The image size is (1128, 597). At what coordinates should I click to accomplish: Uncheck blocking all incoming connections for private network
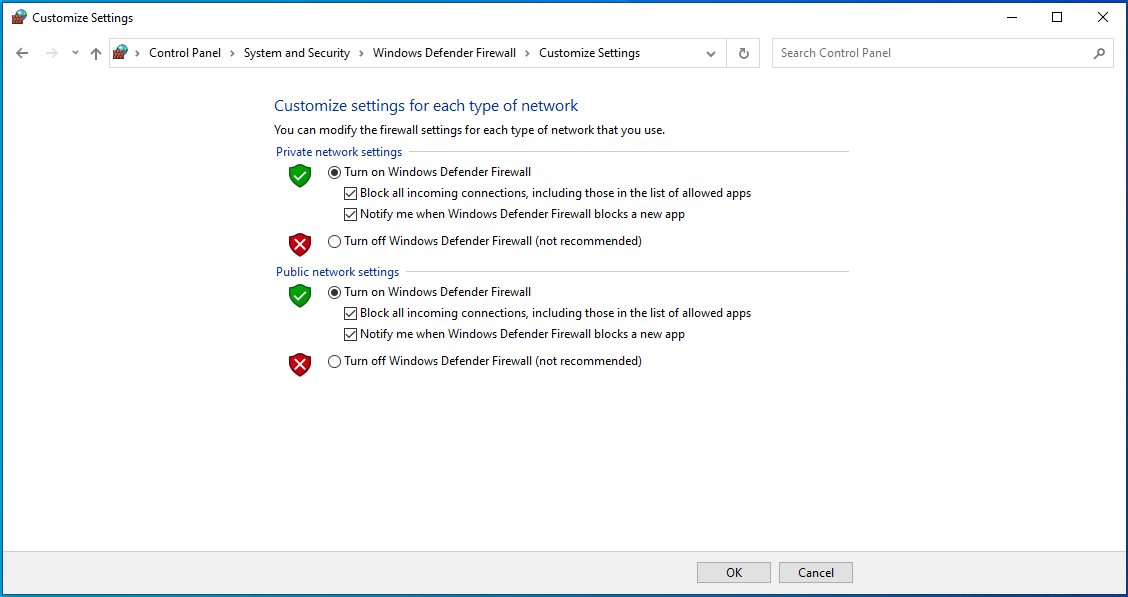(351, 192)
